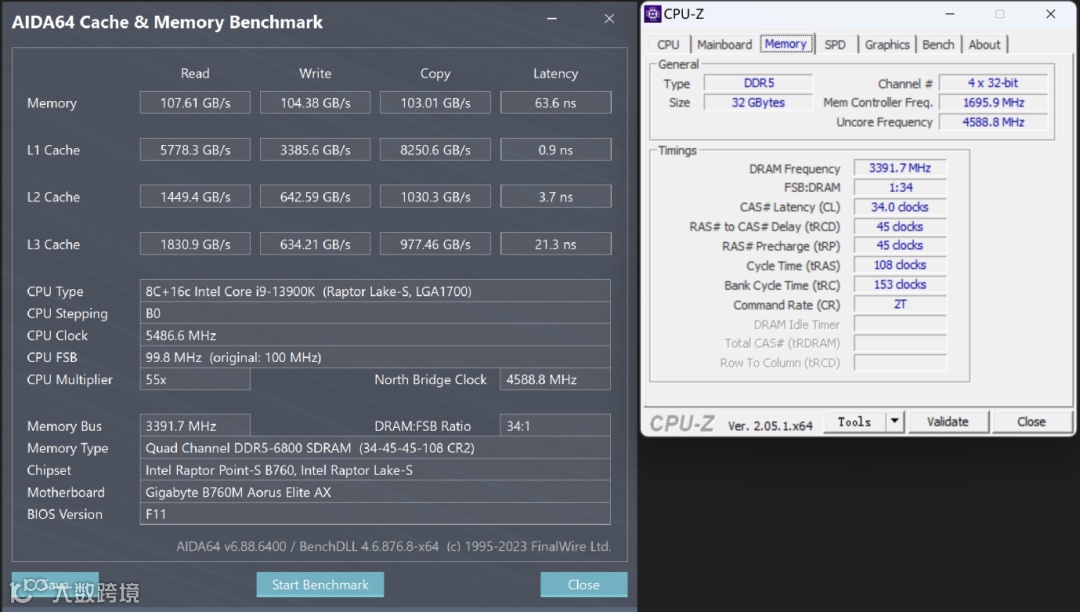This screenshot has width=1080, height=612.
Task: Click the L3 Cache Copy value 977.46 GB/s
Action: 435,244
